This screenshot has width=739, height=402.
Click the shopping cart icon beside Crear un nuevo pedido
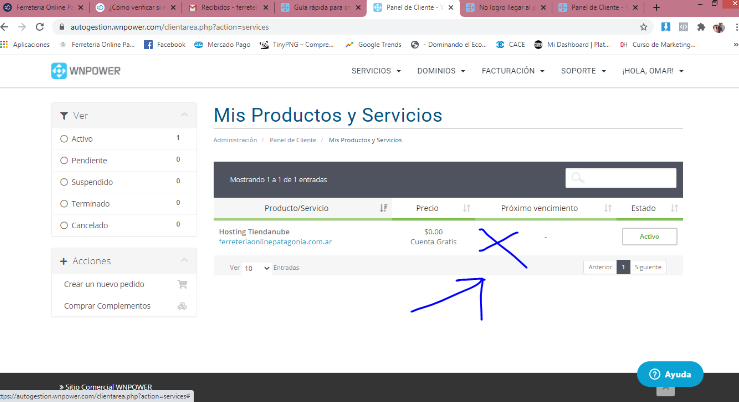click(x=182, y=284)
